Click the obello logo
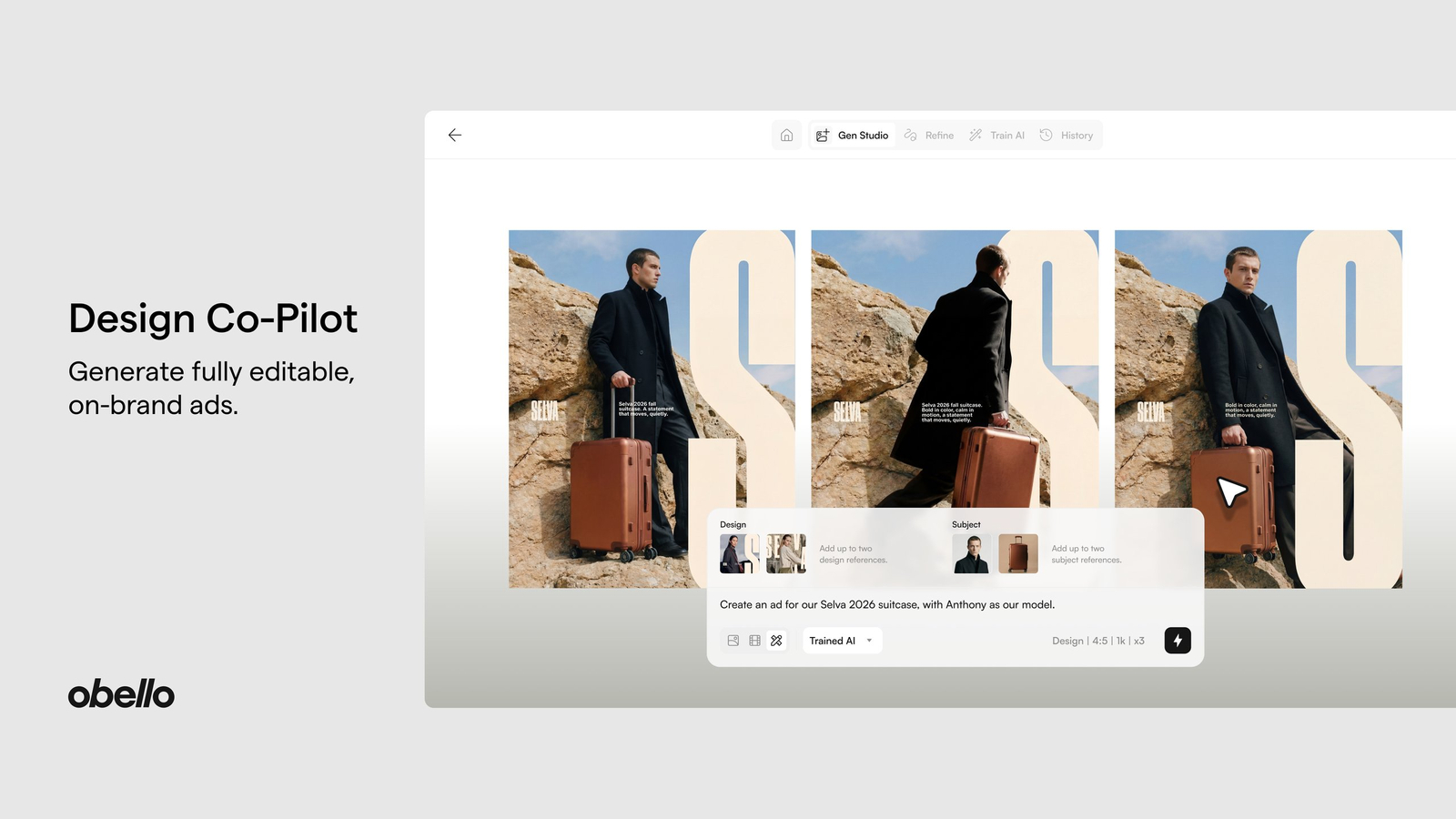Viewport: 1456px width, 819px height. pos(121,694)
